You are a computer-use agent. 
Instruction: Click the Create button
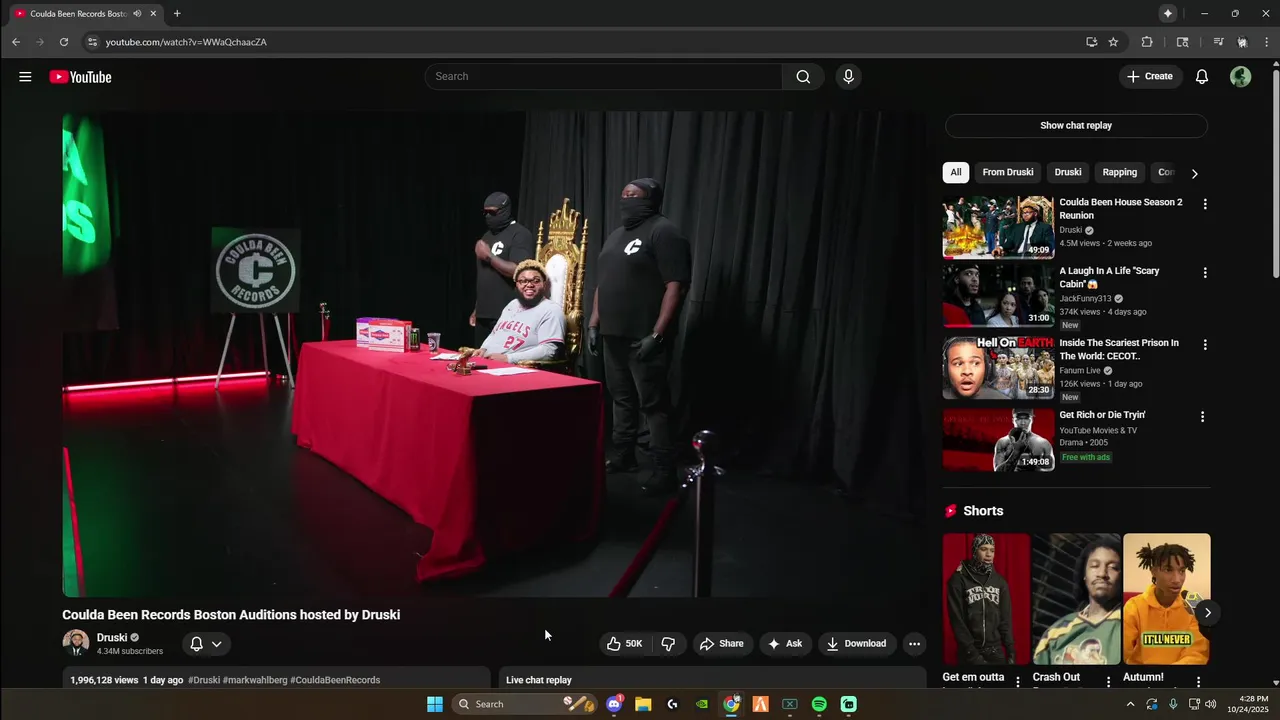(x=1151, y=77)
